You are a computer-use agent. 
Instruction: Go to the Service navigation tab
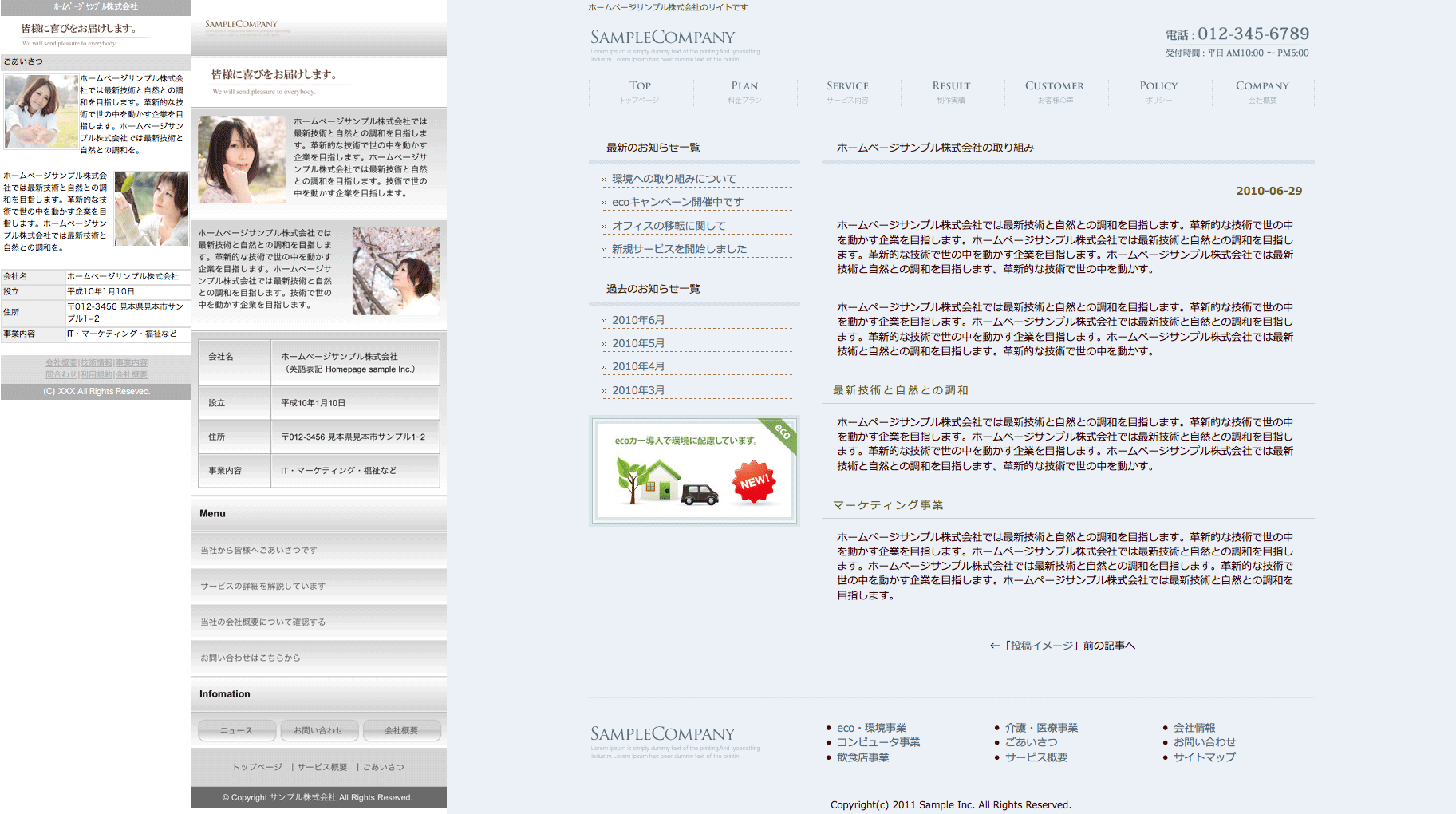(x=847, y=91)
